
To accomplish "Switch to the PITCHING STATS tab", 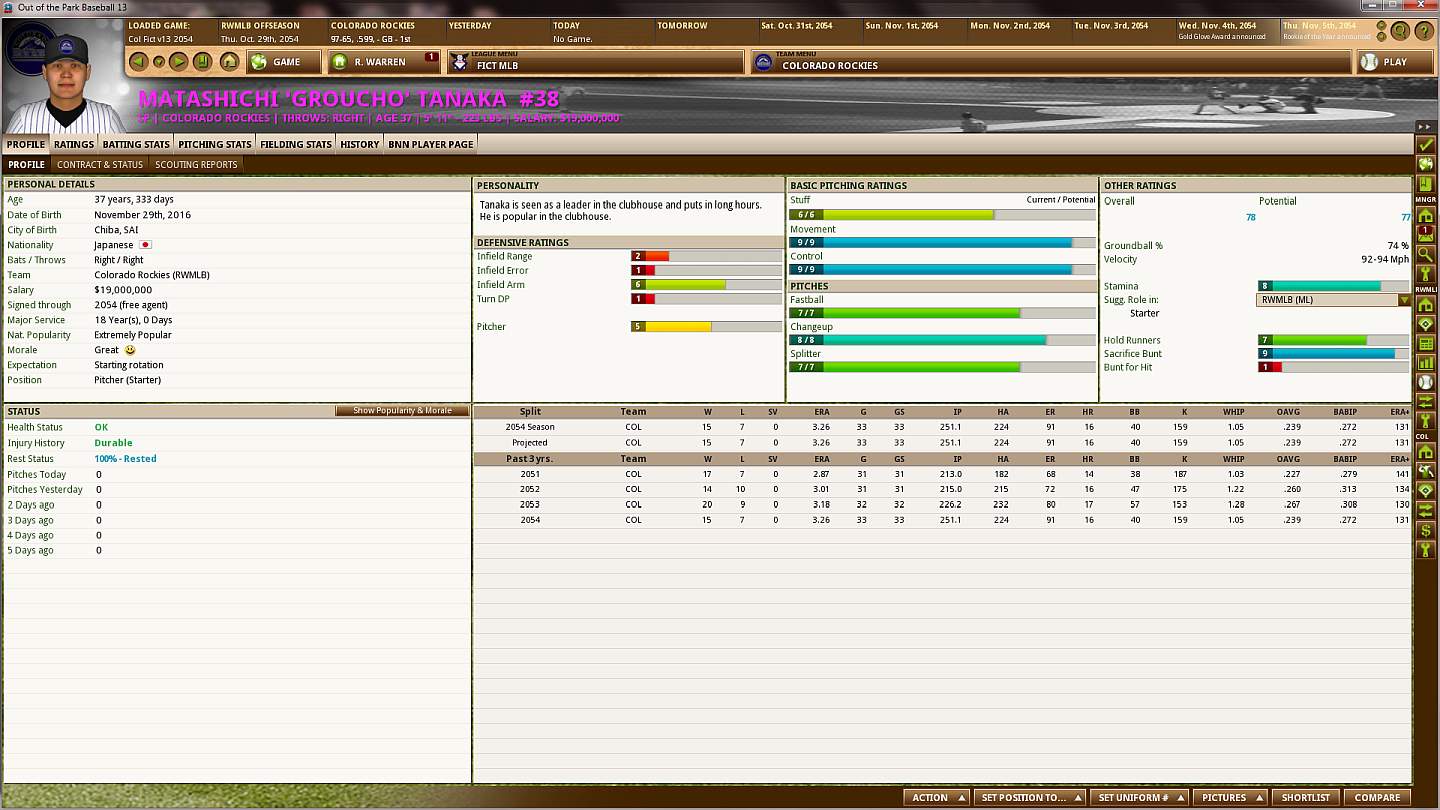I will (x=215, y=144).
